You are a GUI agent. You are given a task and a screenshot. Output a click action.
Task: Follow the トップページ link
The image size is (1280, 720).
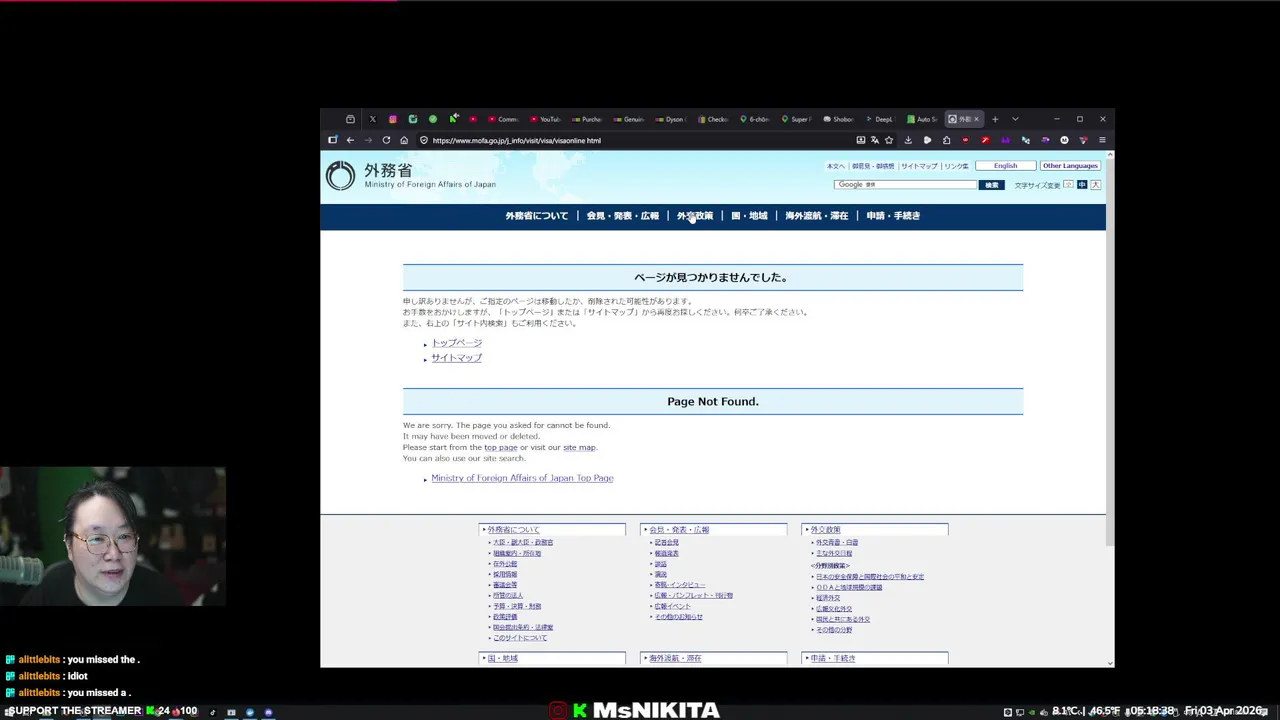click(x=456, y=343)
